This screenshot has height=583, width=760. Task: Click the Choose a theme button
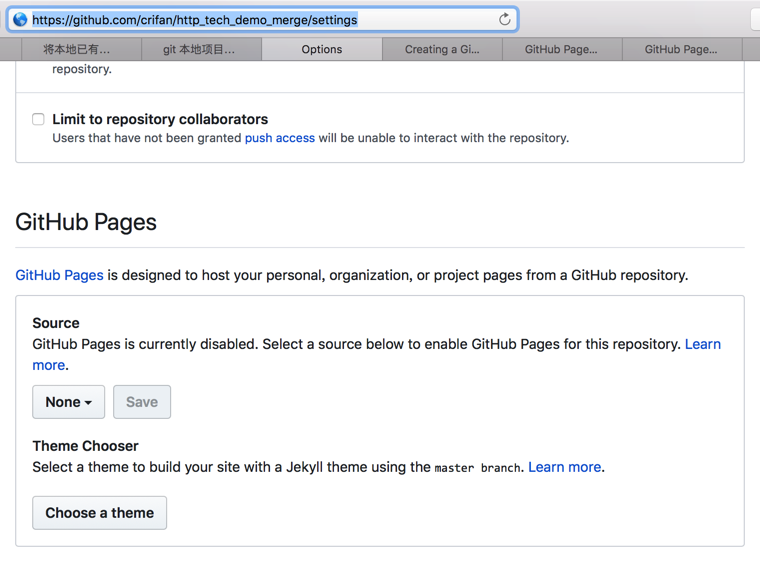pos(99,513)
